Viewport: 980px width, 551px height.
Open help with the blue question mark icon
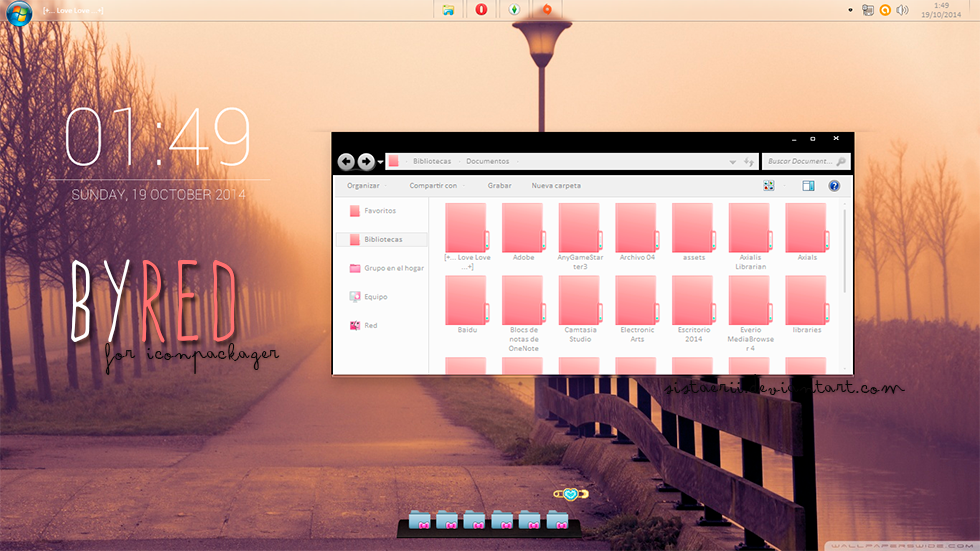tap(834, 186)
